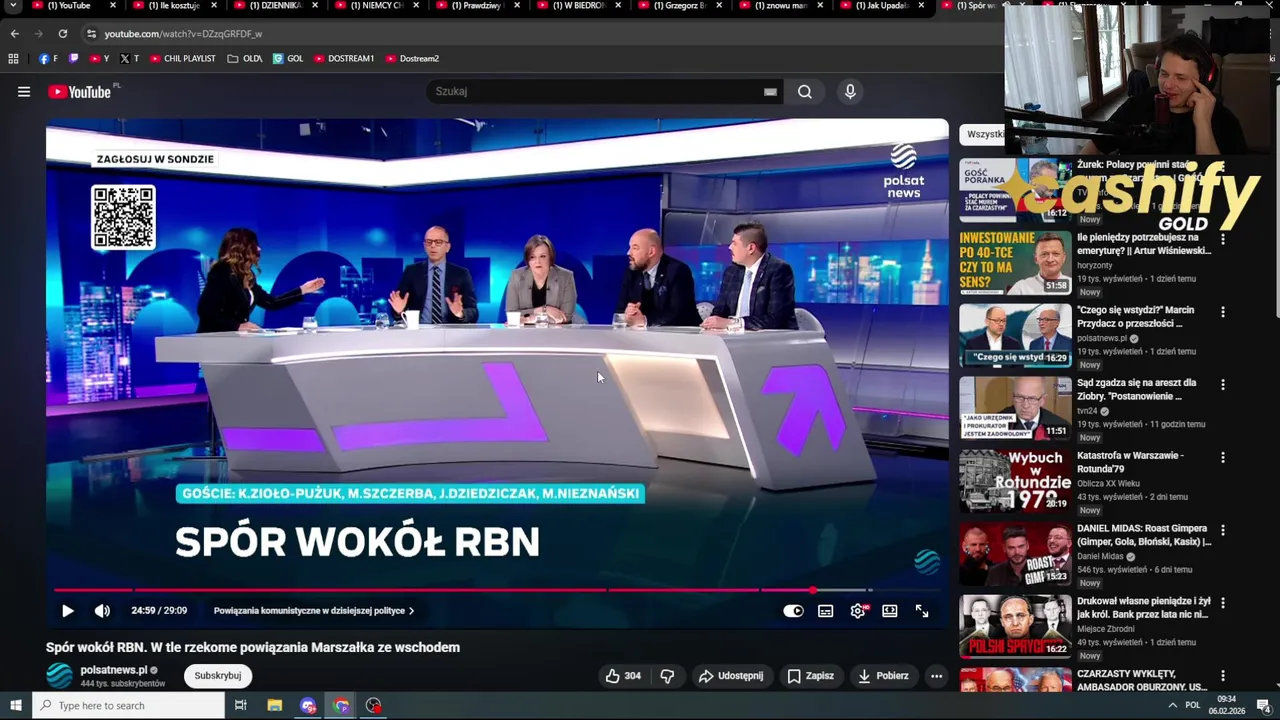Open options menu for 'Drukował własne pieniądze' video
The height and width of the screenshot is (720, 1280).
point(1222,604)
